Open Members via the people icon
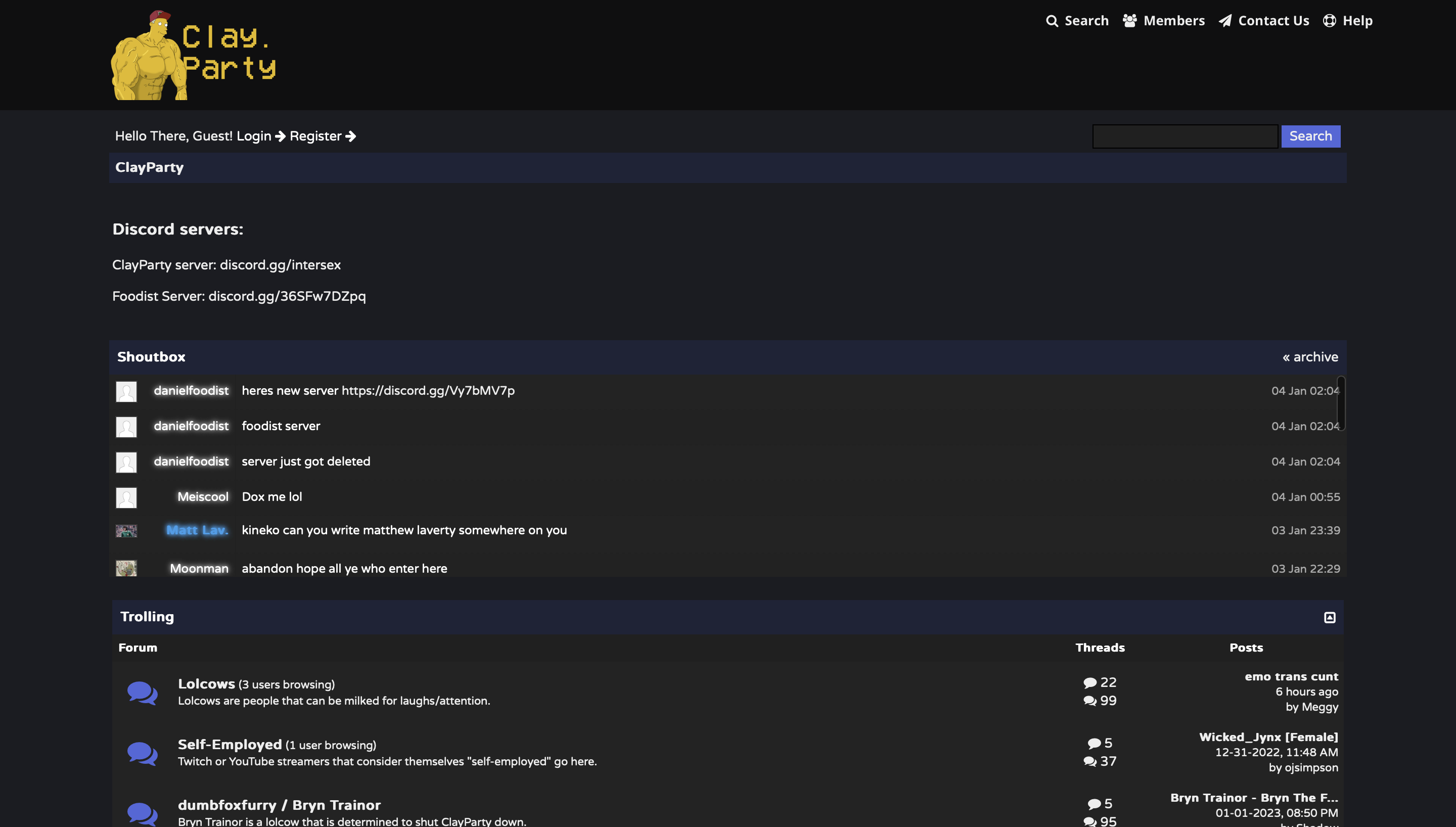Viewport: 1456px width, 827px height. pyautogui.click(x=1129, y=21)
